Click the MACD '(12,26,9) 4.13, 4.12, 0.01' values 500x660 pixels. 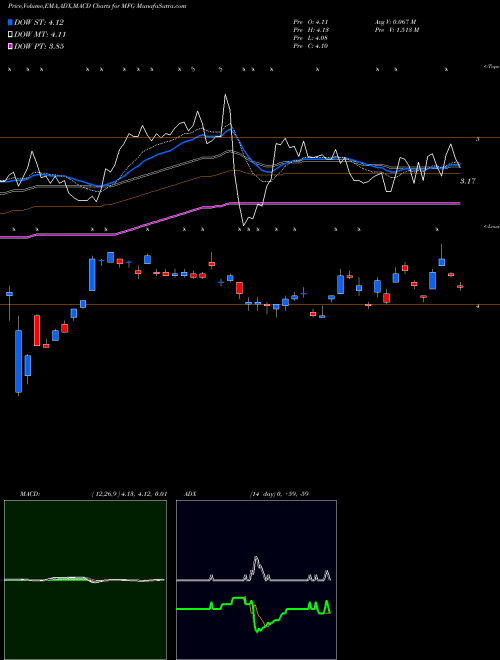[129, 494]
